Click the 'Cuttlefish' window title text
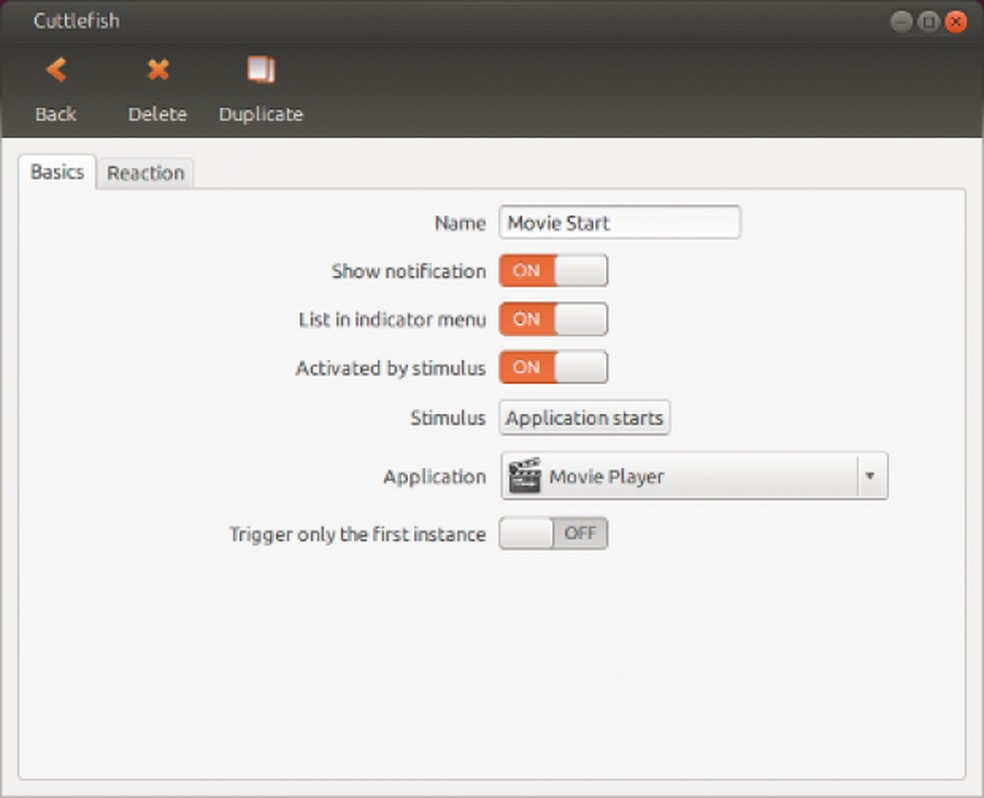 [x=77, y=21]
